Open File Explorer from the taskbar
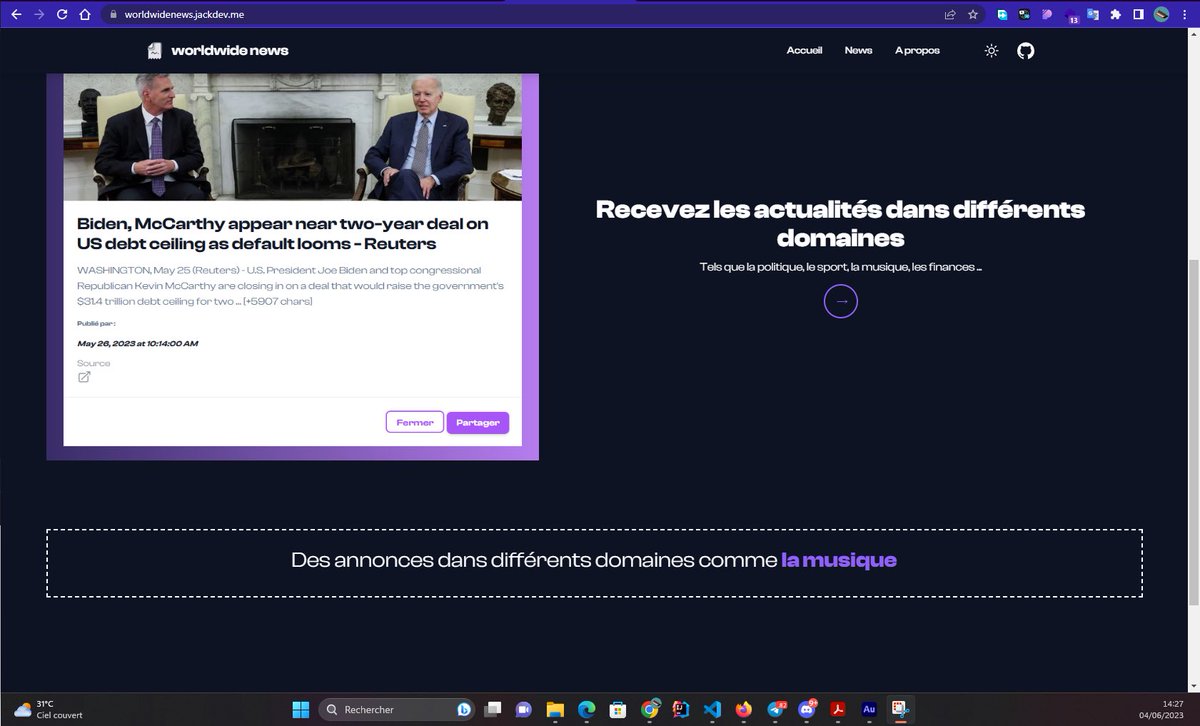 (x=555, y=710)
